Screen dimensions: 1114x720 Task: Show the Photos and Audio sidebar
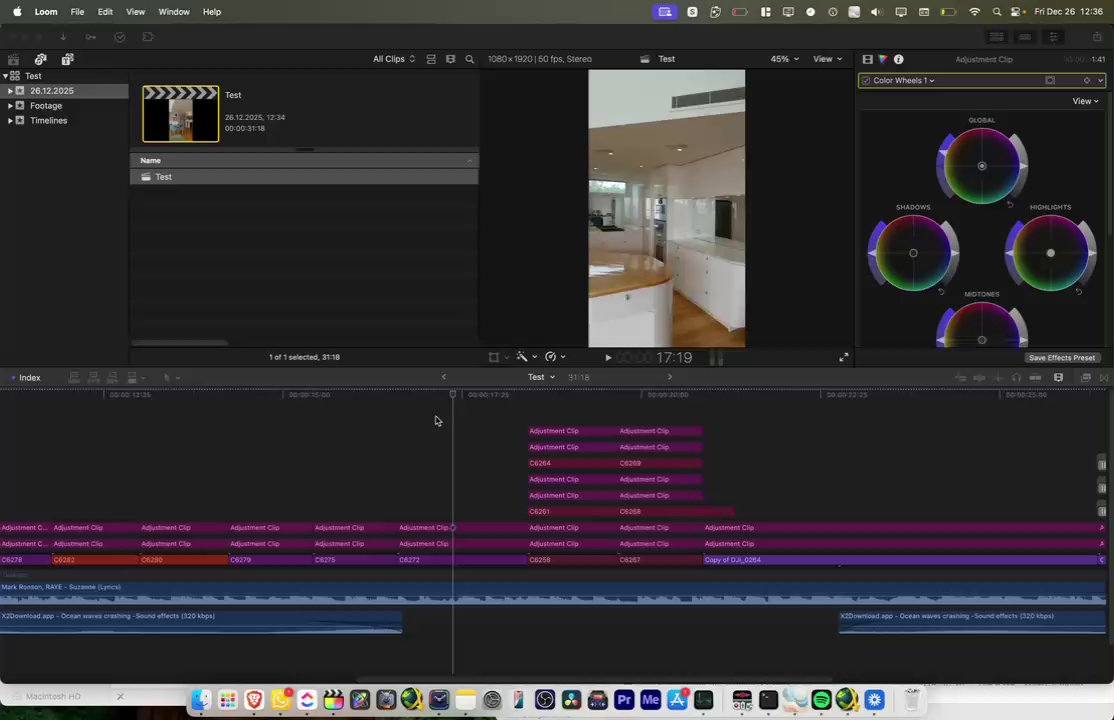tap(40, 59)
